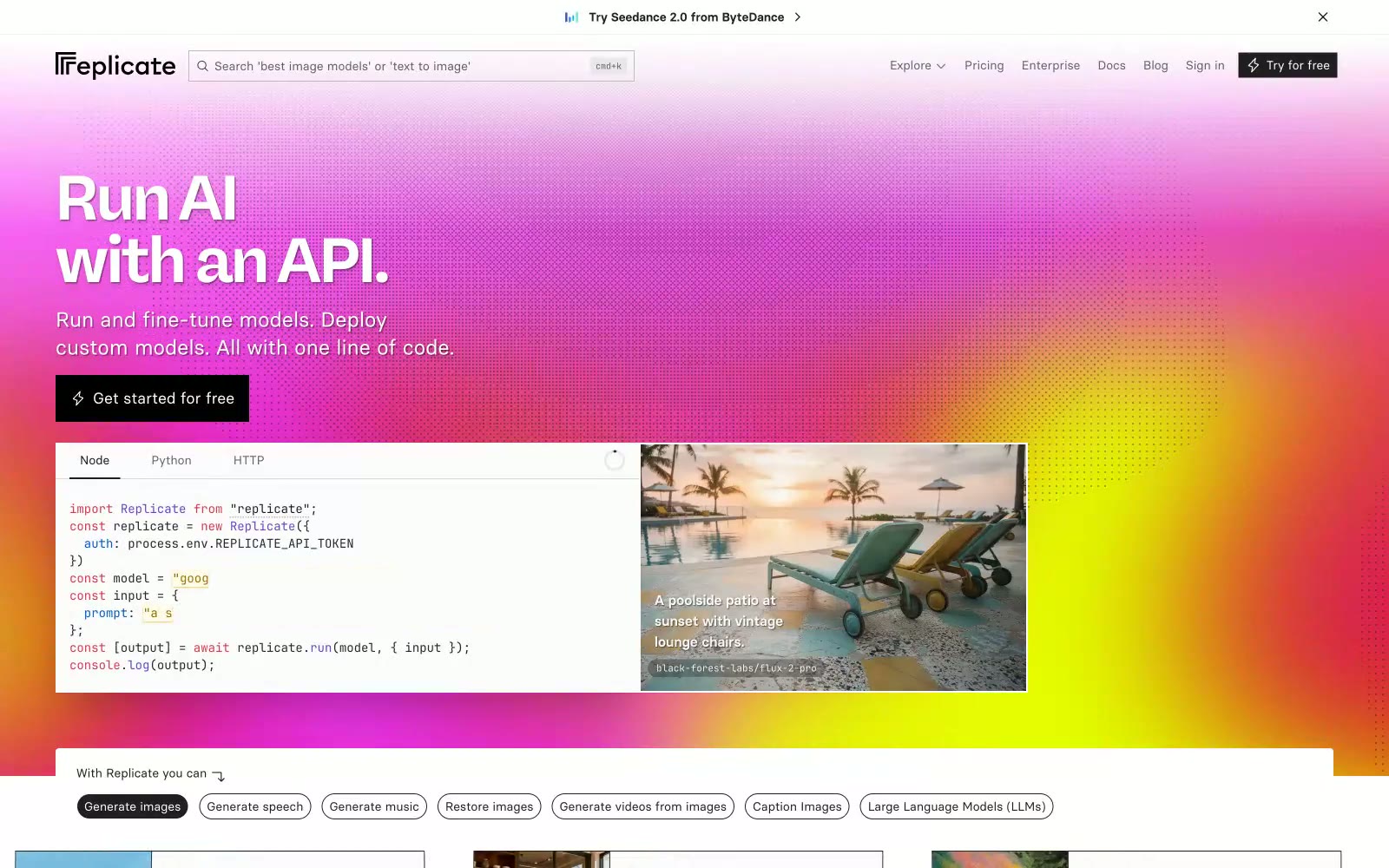The height and width of the screenshot is (868, 1389).
Task: Click the cmd+k shortcut badge
Action: 609,66
